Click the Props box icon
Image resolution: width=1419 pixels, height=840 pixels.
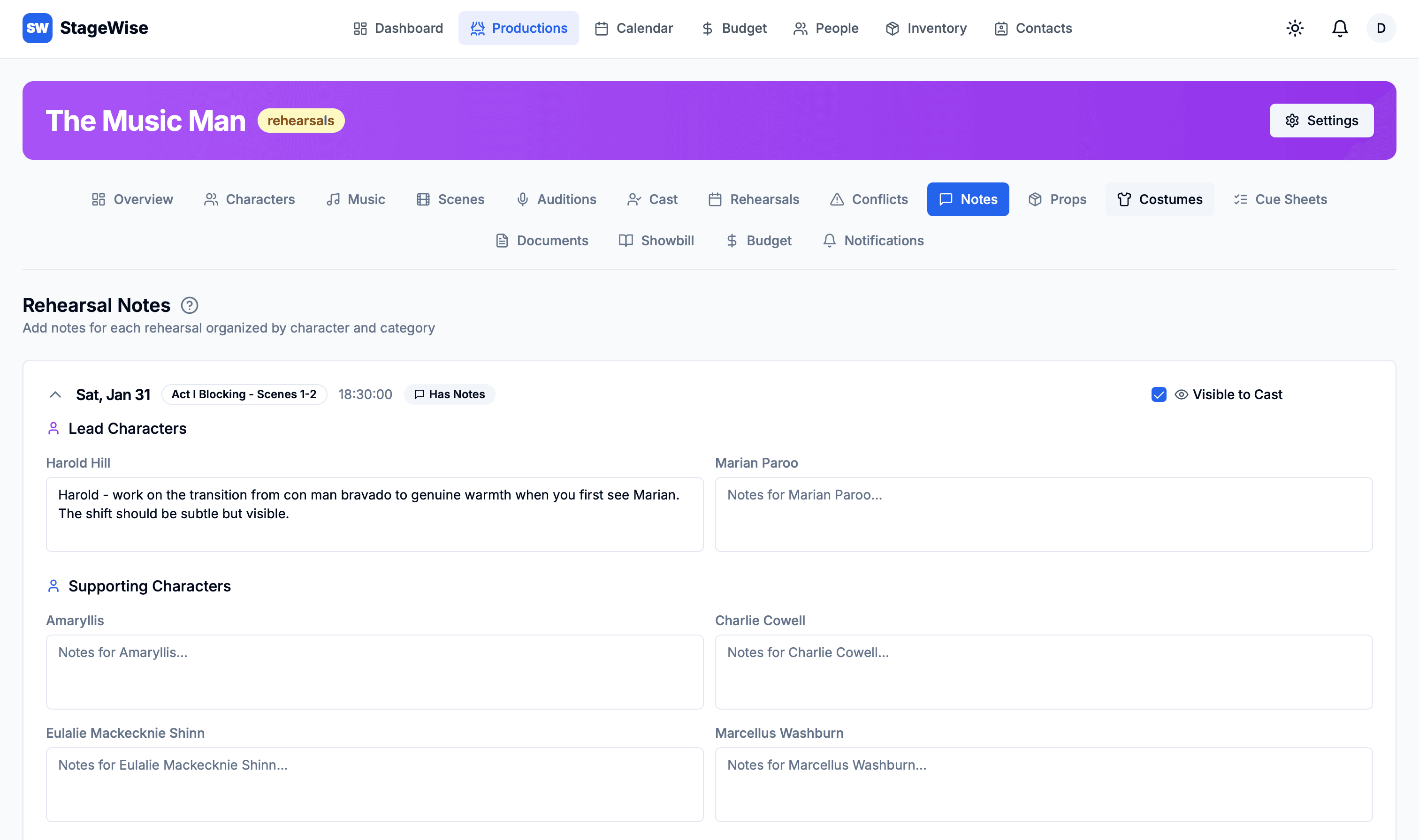(x=1035, y=199)
